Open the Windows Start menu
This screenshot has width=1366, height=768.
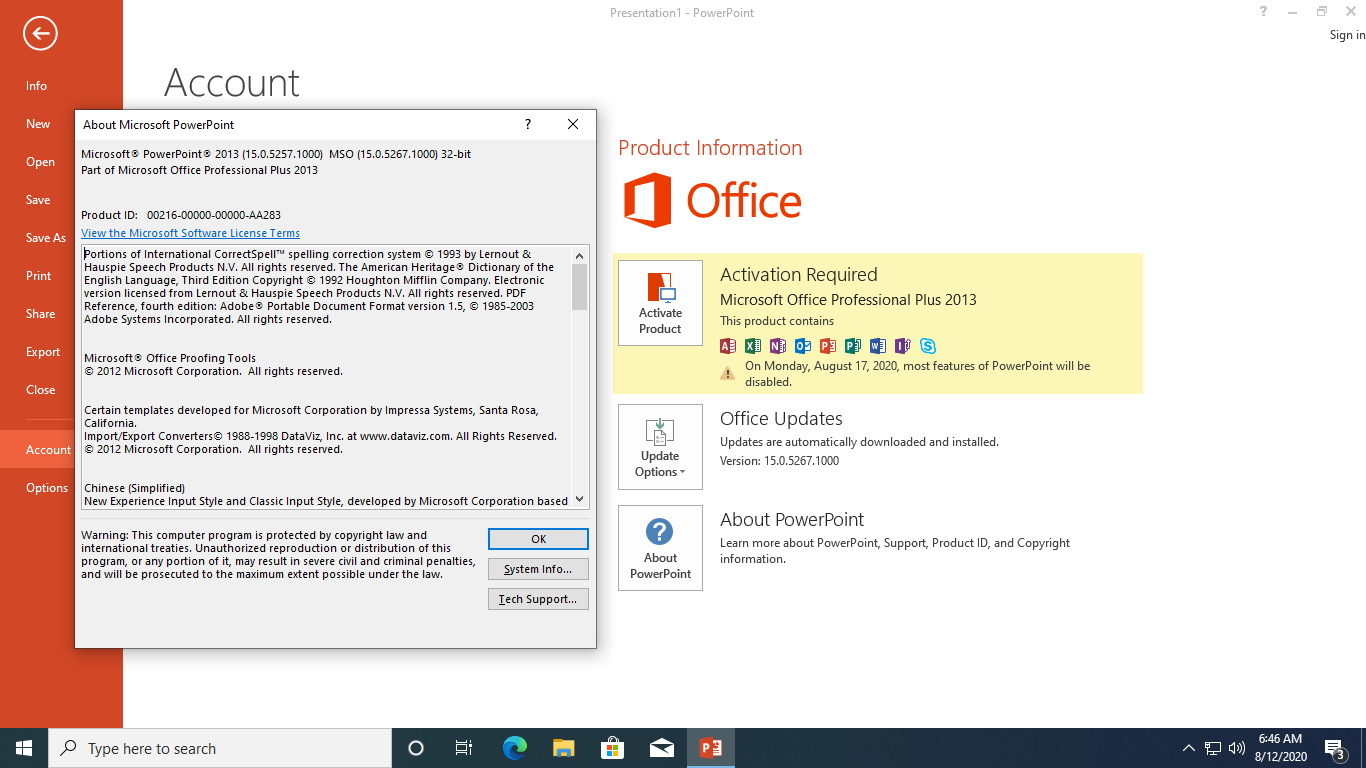(x=24, y=748)
